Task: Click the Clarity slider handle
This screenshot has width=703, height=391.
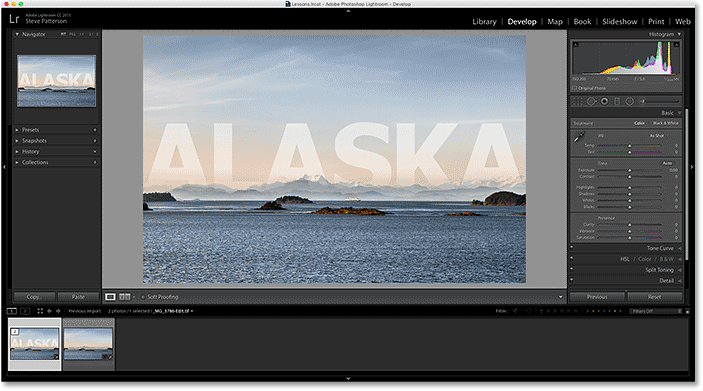Action: coord(629,225)
